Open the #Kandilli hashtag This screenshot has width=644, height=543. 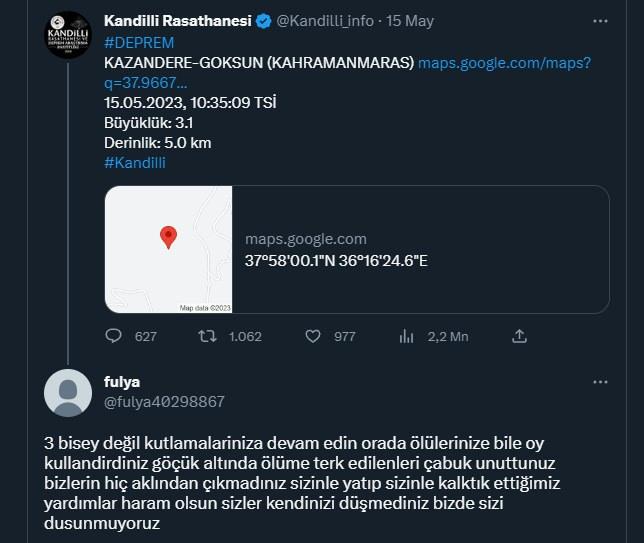[135, 163]
